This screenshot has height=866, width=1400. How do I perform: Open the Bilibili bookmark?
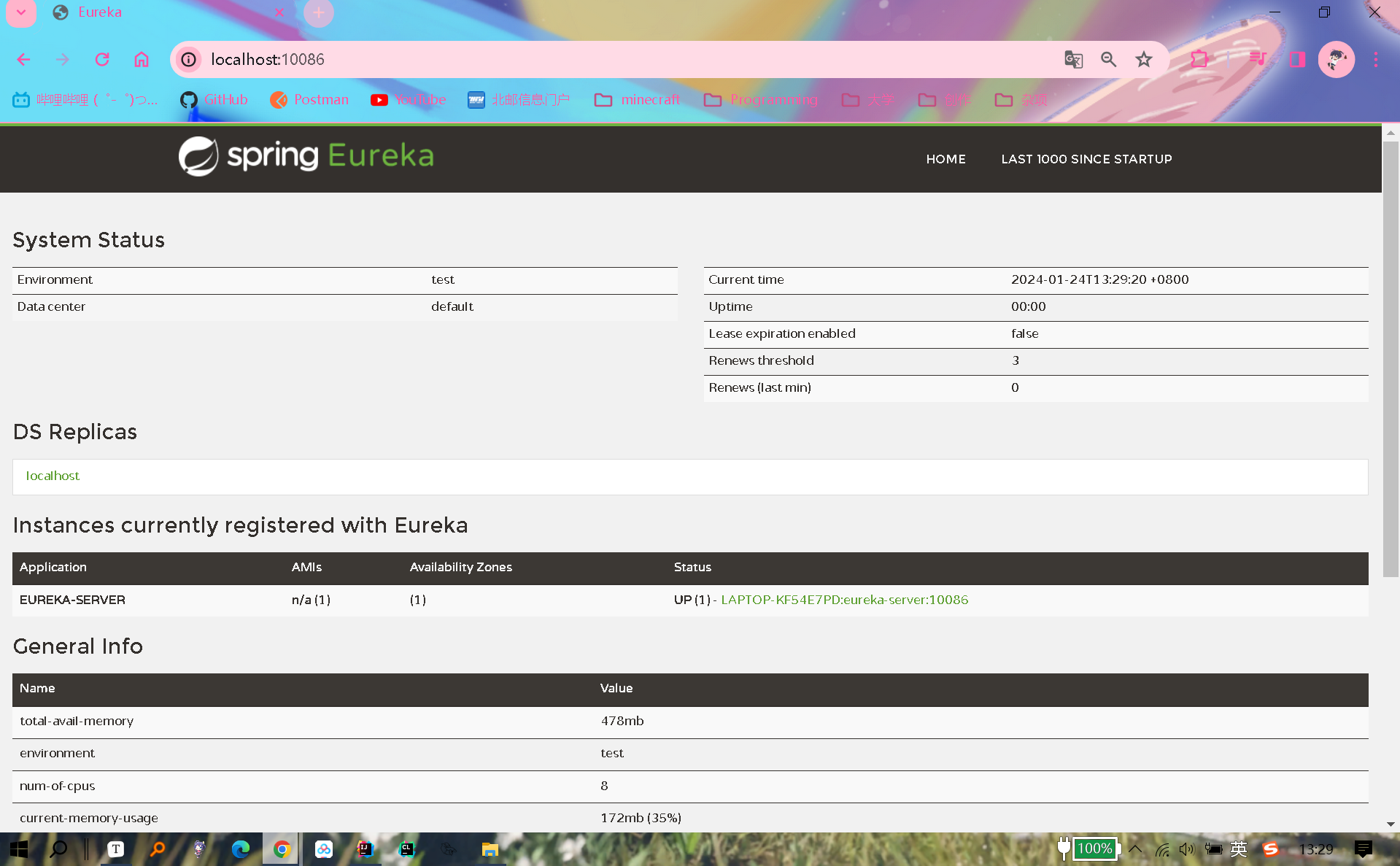click(85, 100)
